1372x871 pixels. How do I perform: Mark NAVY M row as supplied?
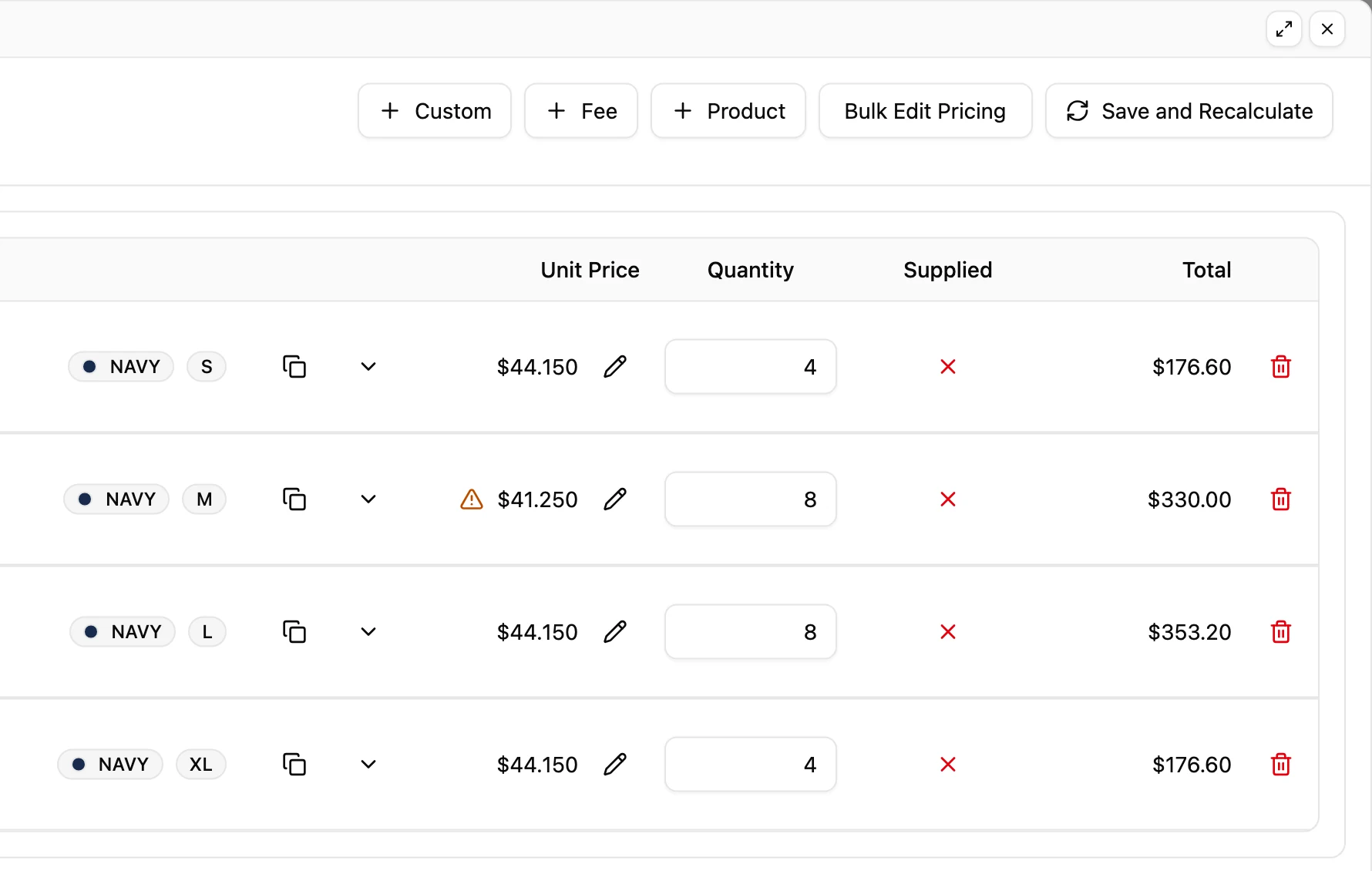pos(948,499)
